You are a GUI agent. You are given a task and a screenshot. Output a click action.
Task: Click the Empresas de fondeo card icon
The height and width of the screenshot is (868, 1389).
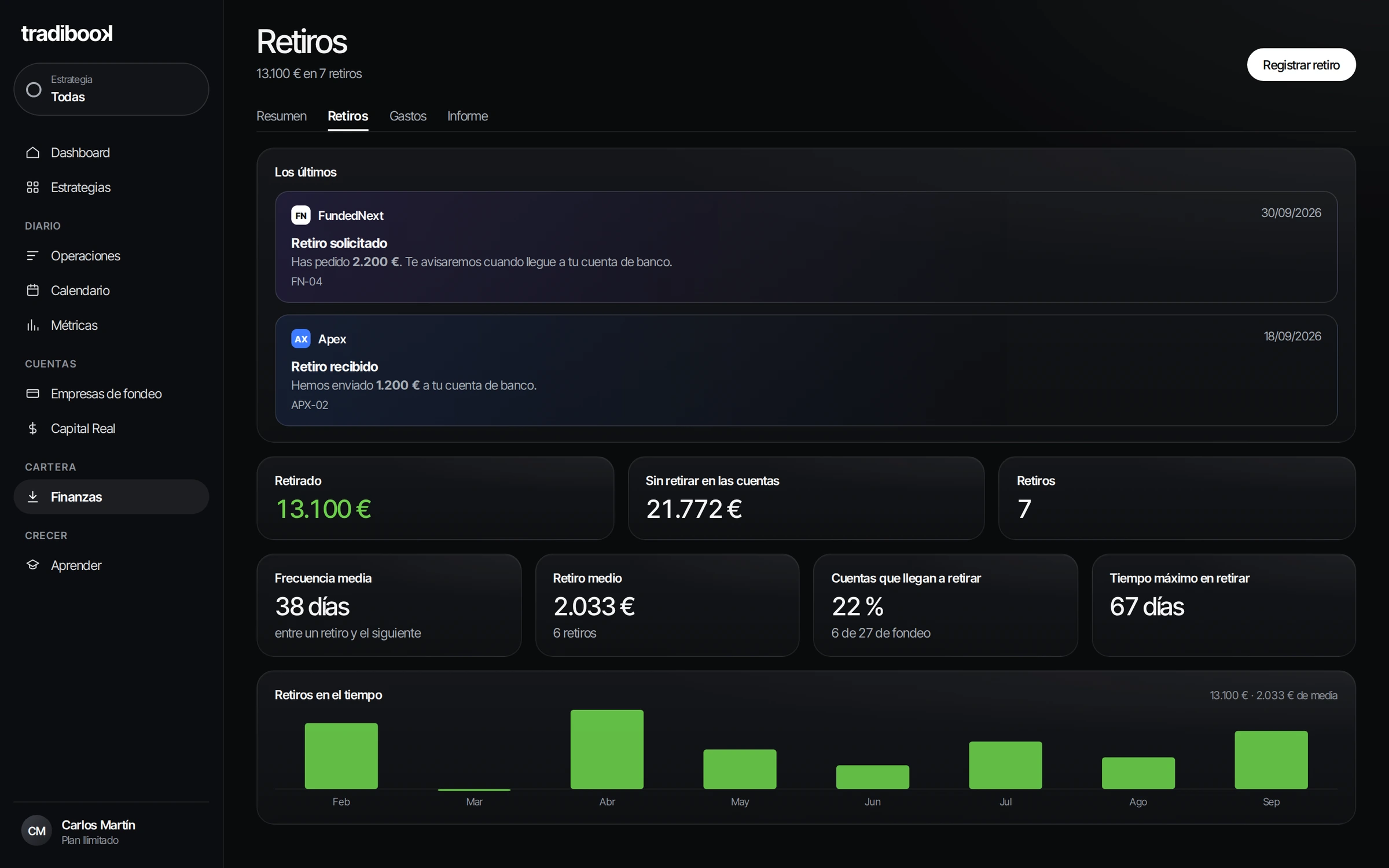(33, 393)
